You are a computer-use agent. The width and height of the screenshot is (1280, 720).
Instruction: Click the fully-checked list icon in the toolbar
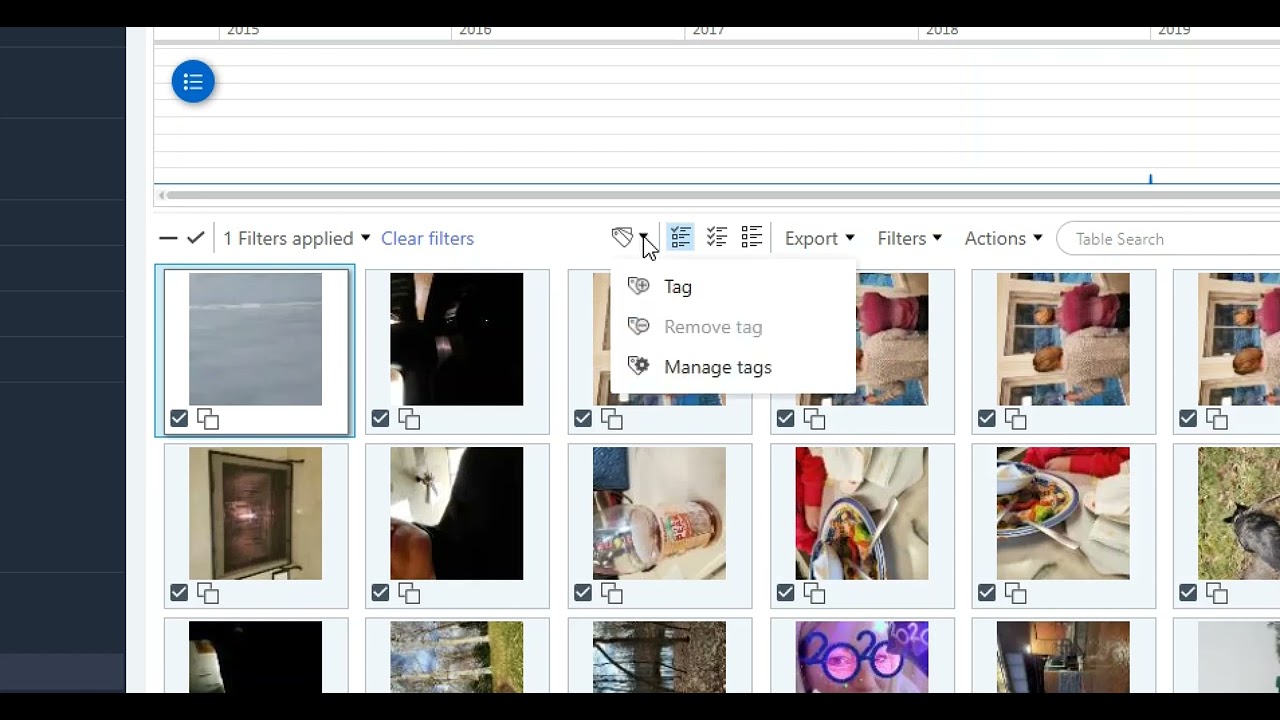[x=717, y=237]
